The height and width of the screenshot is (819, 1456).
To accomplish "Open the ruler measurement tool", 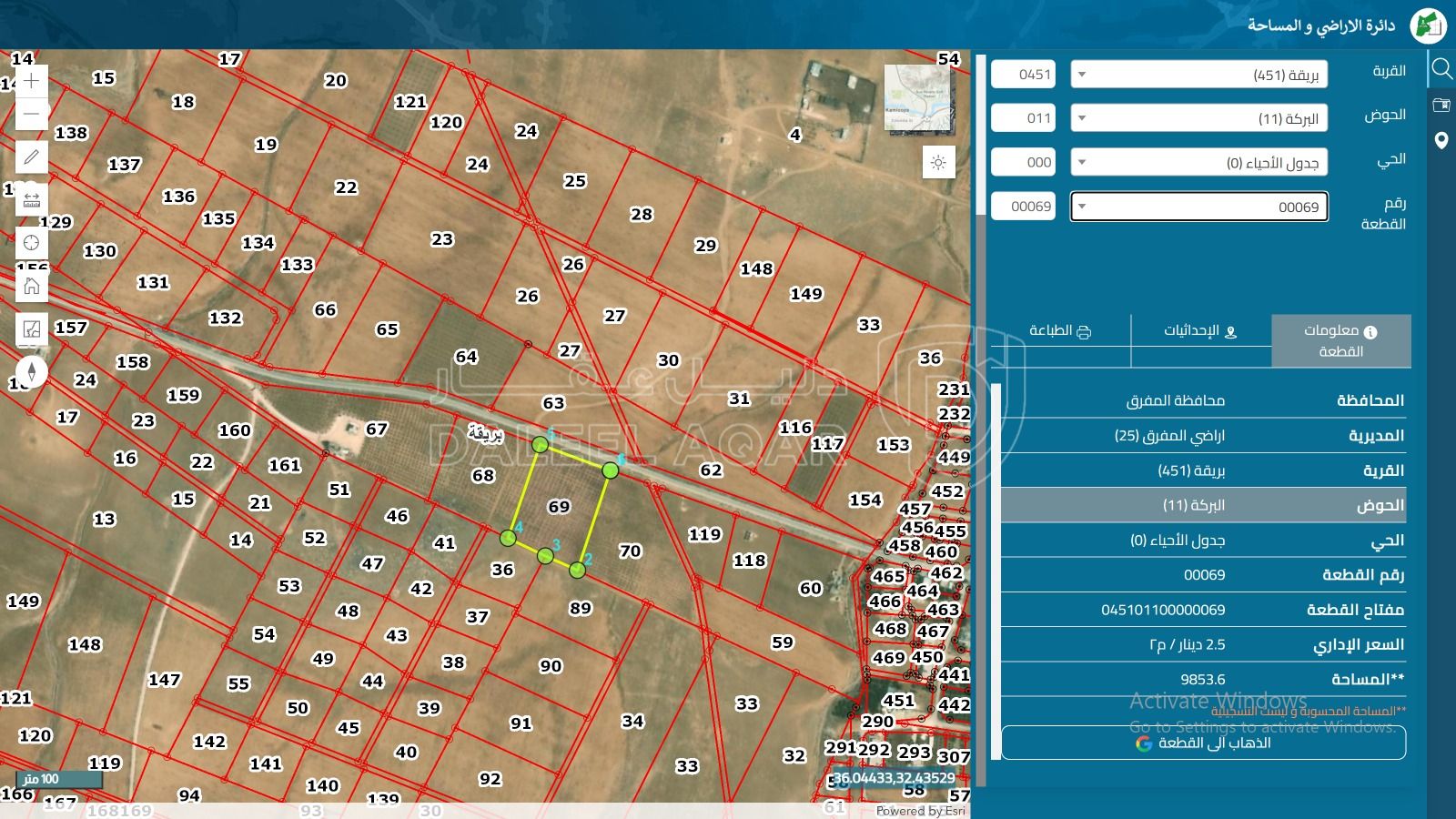I will pos(32,200).
